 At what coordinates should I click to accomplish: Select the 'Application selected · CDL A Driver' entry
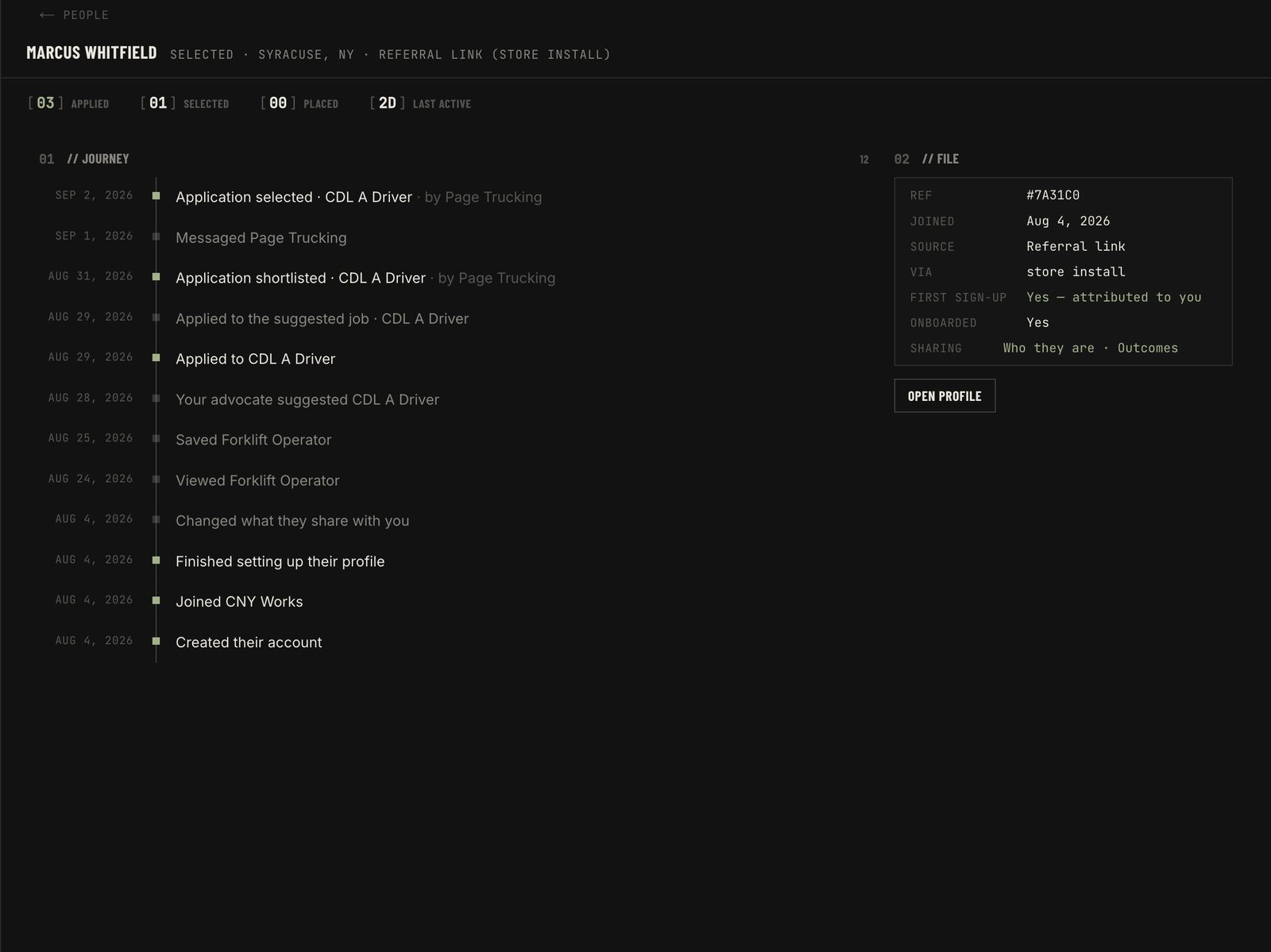coord(358,197)
